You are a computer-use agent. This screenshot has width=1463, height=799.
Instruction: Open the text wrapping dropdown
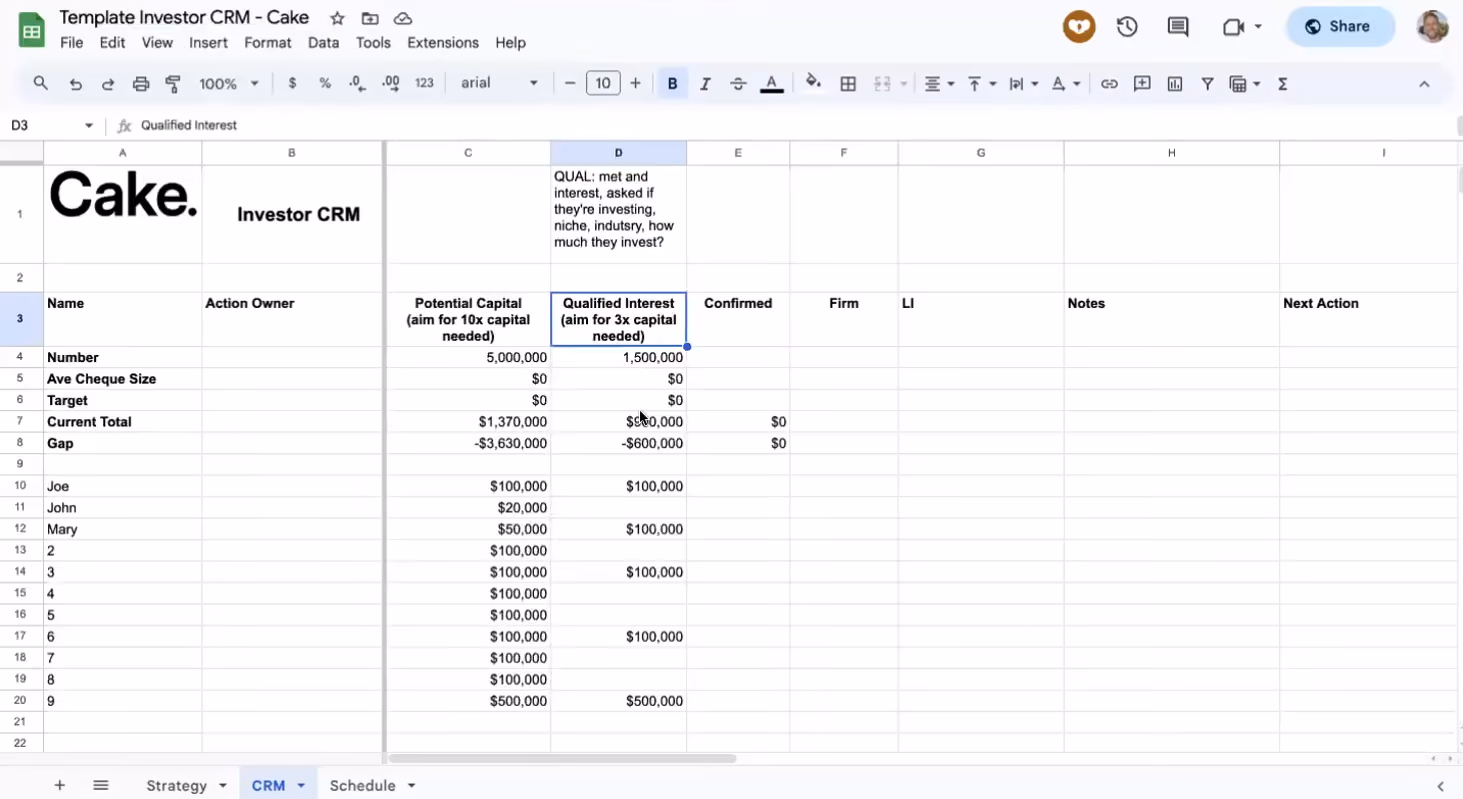pyautogui.click(x=1023, y=84)
